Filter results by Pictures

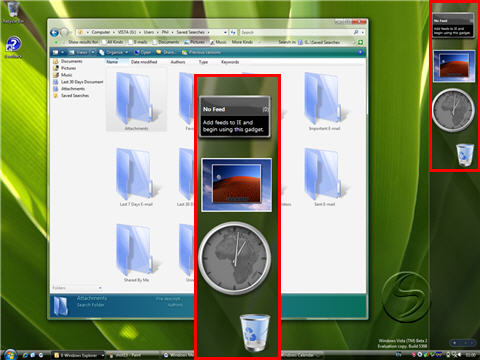(x=195, y=42)
